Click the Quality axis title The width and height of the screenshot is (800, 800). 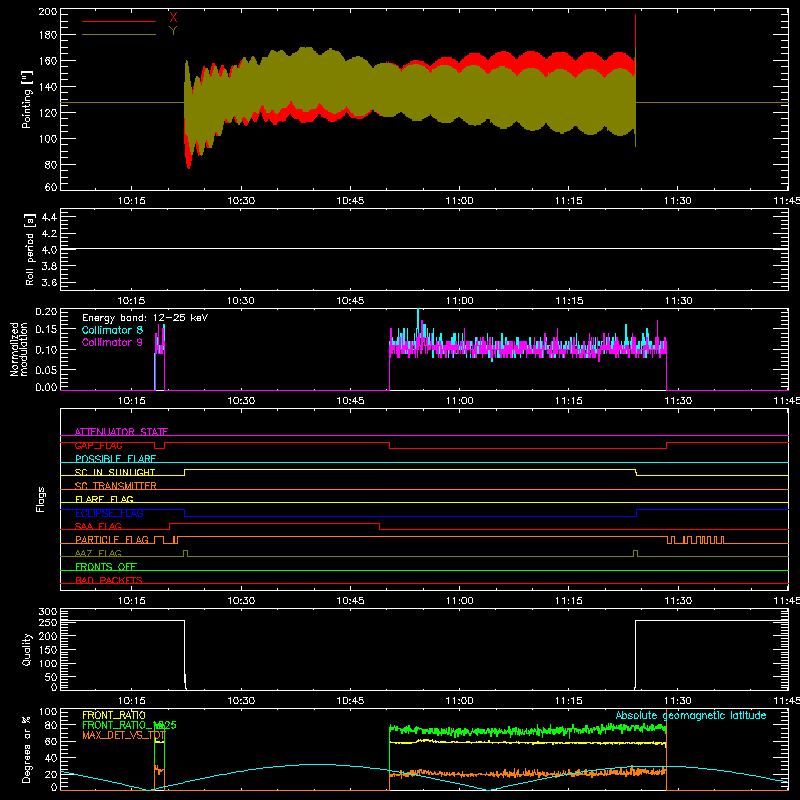pos(27,649)
